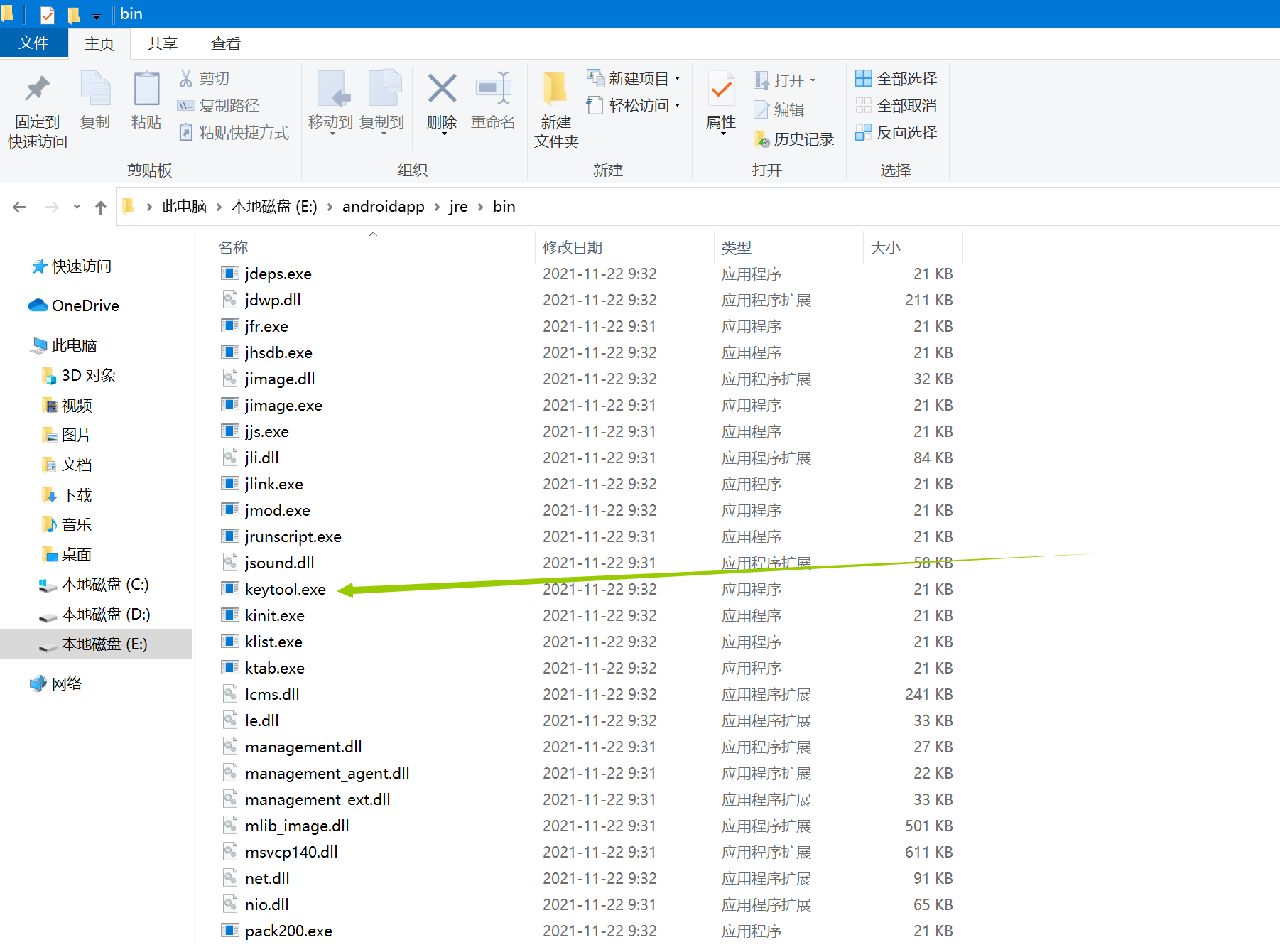
Task: Select jdeps.exe file
Action: [x=278, y=274]
